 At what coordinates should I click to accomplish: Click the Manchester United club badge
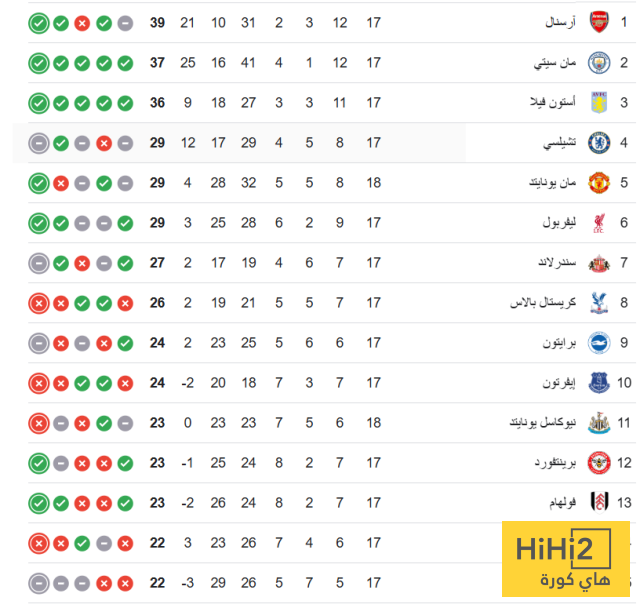(598, 183)
